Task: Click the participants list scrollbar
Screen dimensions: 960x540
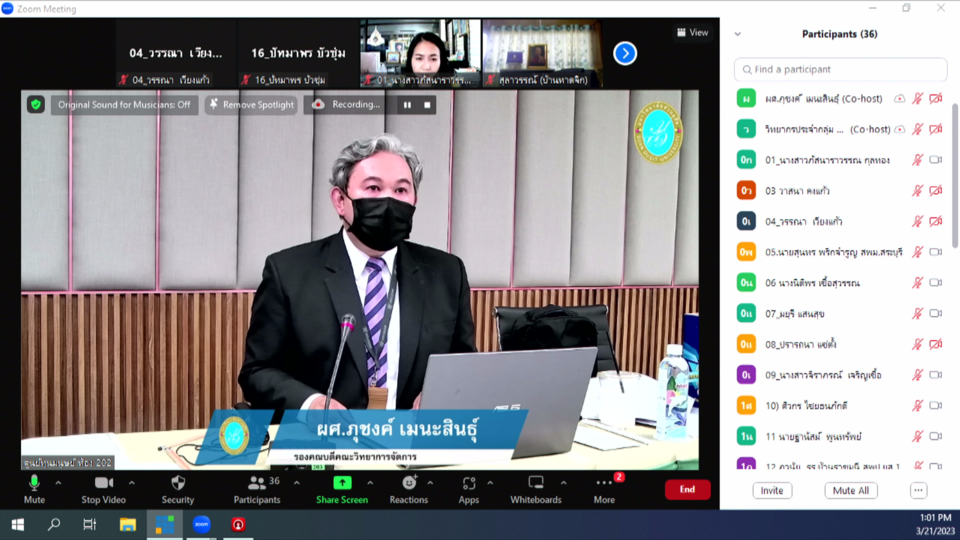Action: point(954,176)
